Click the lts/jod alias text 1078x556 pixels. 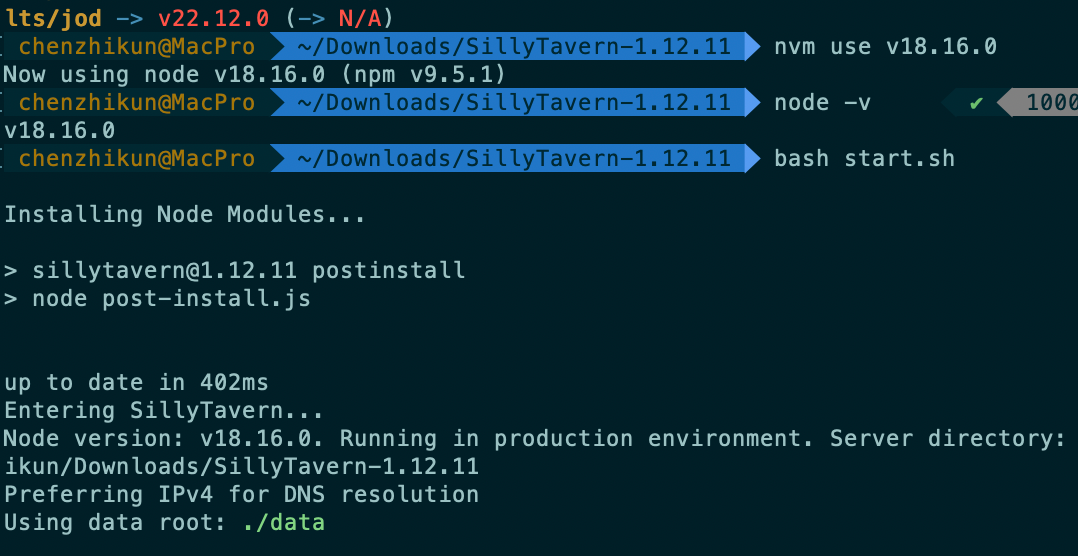point(54,19)
